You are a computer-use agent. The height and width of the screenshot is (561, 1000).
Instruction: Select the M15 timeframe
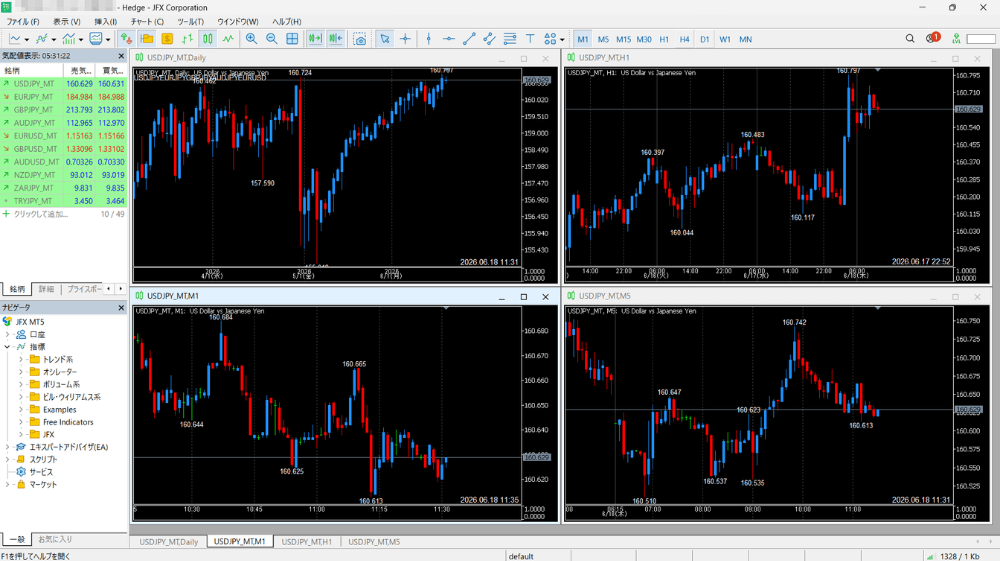[623, 39]
